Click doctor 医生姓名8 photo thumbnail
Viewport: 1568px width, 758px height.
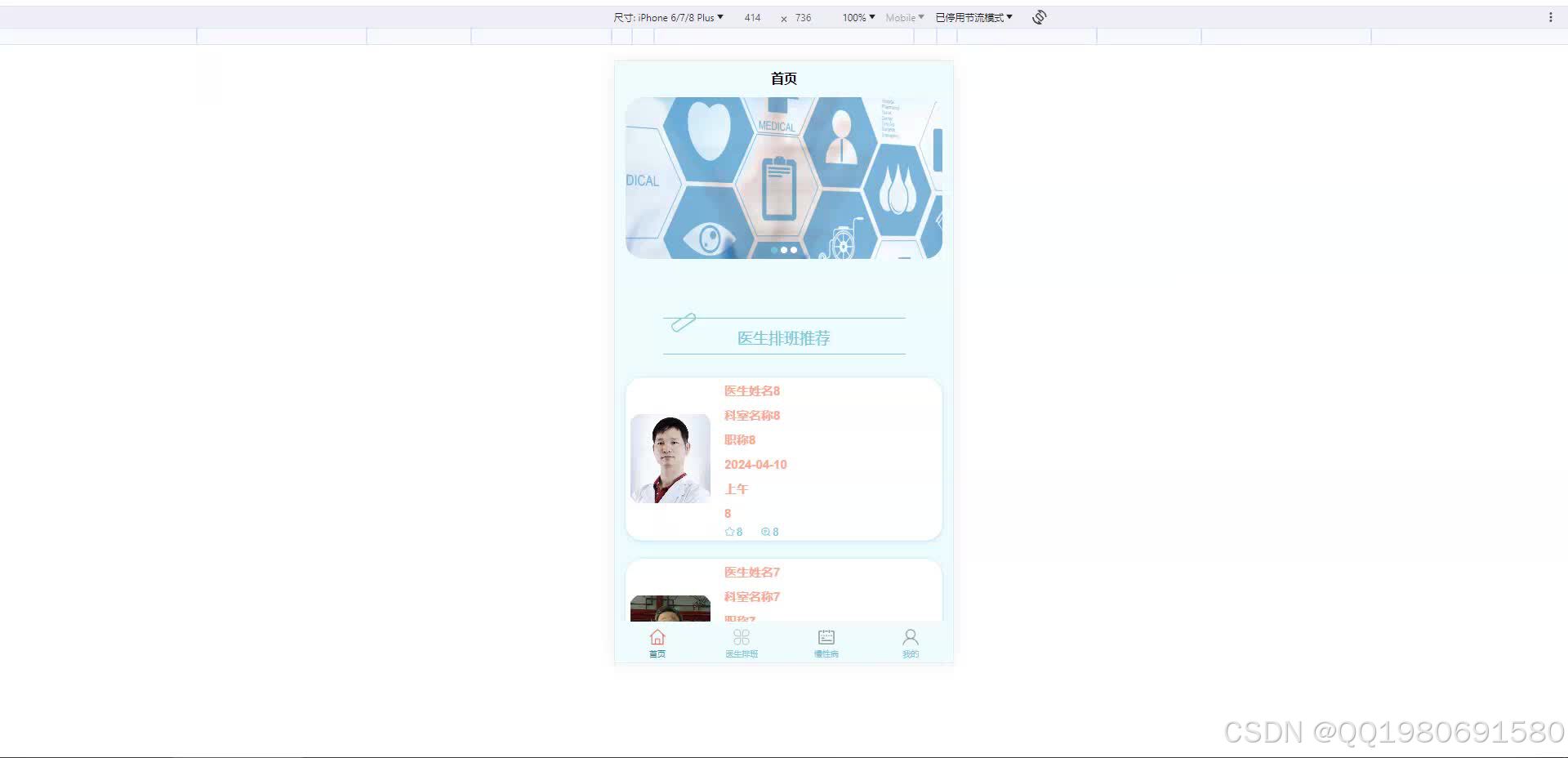670,458
